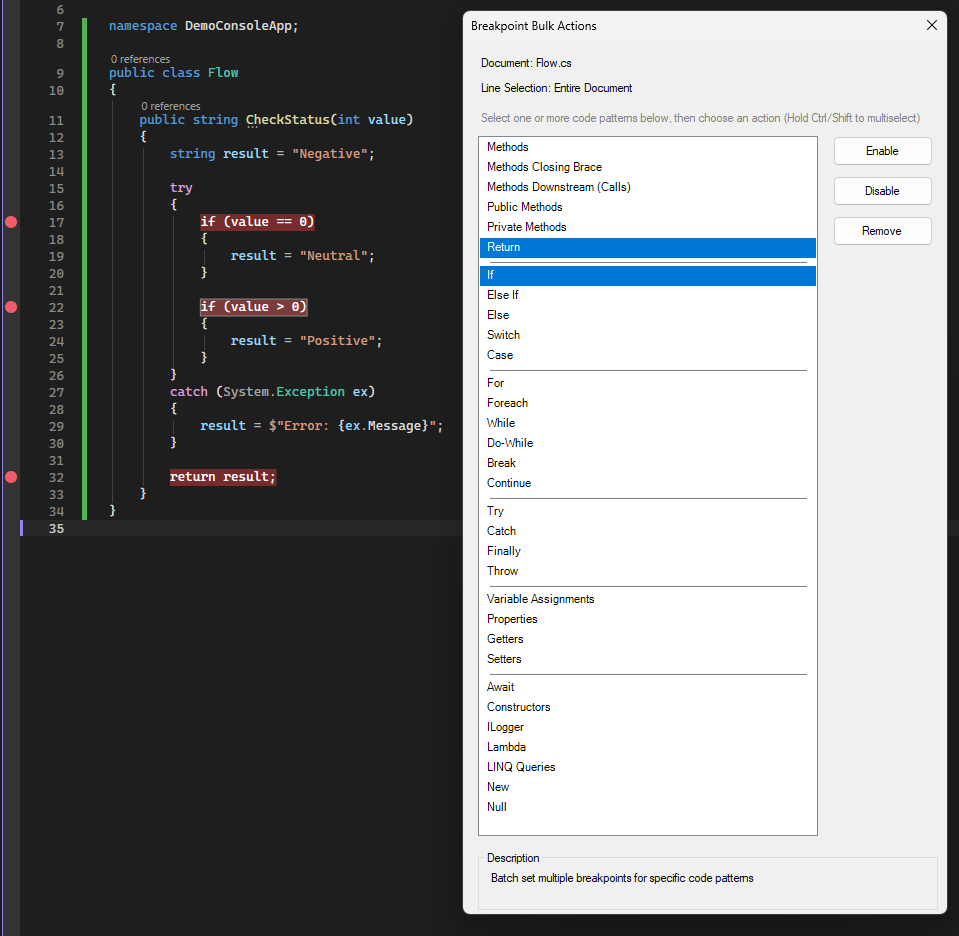The width and height of the screenshot is (959, 936).
Task: Select the For pattern
Action: click(x=648, y=383)
